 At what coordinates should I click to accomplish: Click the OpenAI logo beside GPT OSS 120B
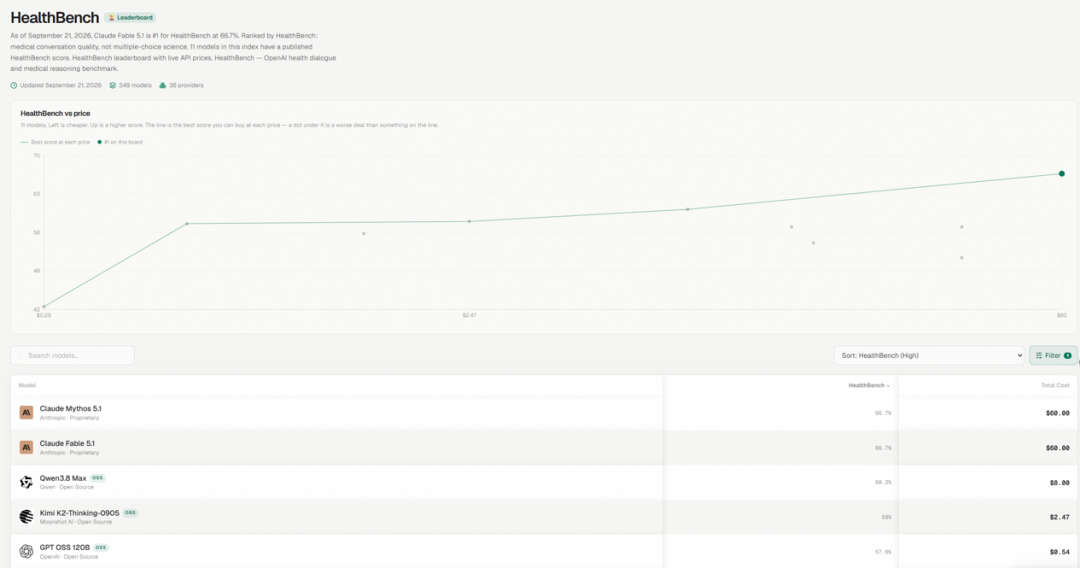pos(26,551)
